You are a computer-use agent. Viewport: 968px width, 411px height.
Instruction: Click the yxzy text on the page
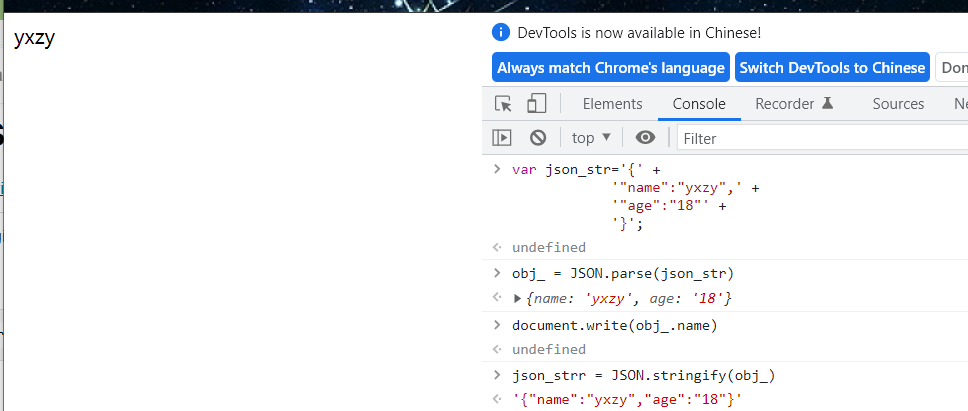[34, 40]
